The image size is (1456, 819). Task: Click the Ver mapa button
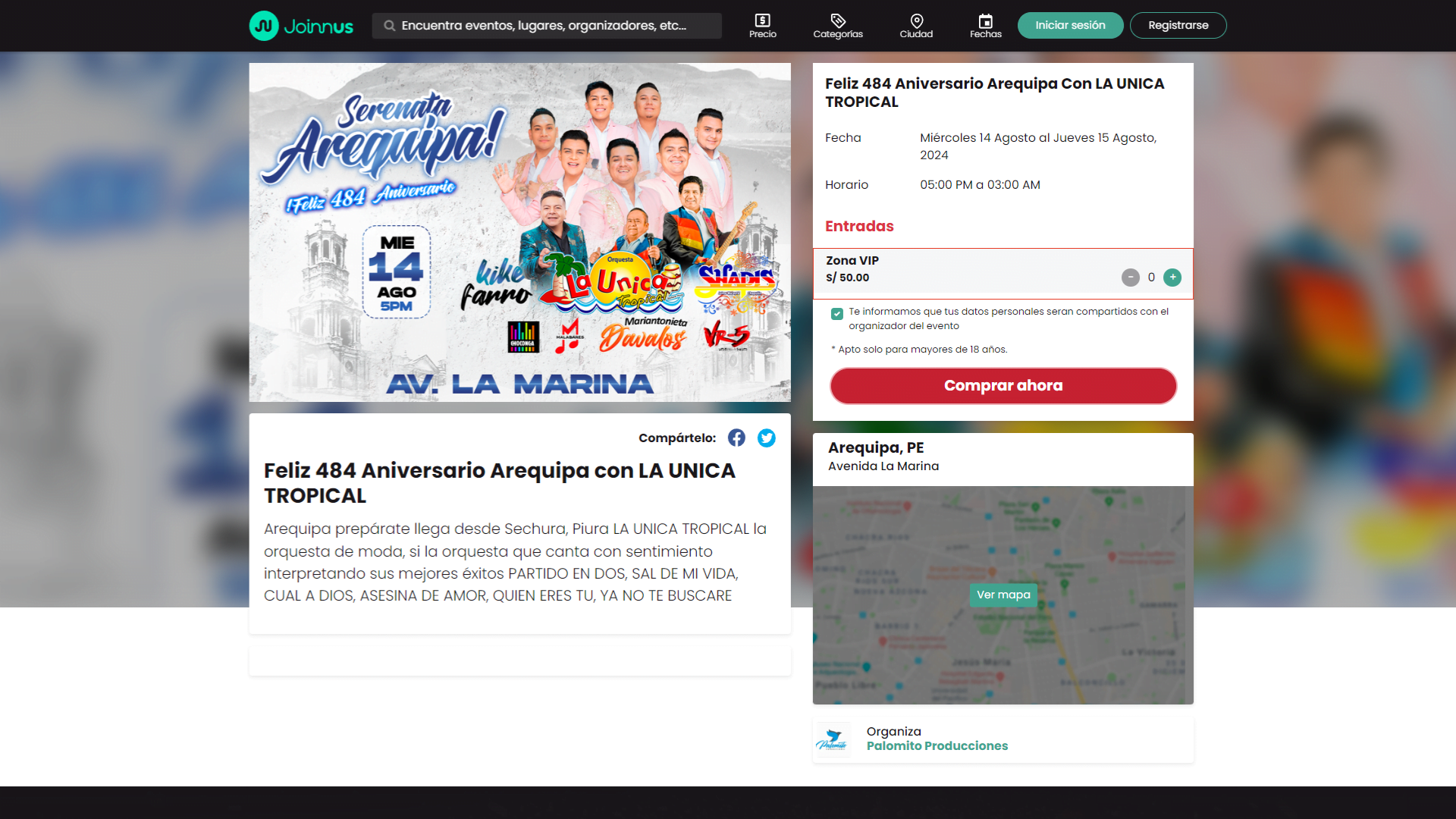click(x=1003, y=595)
